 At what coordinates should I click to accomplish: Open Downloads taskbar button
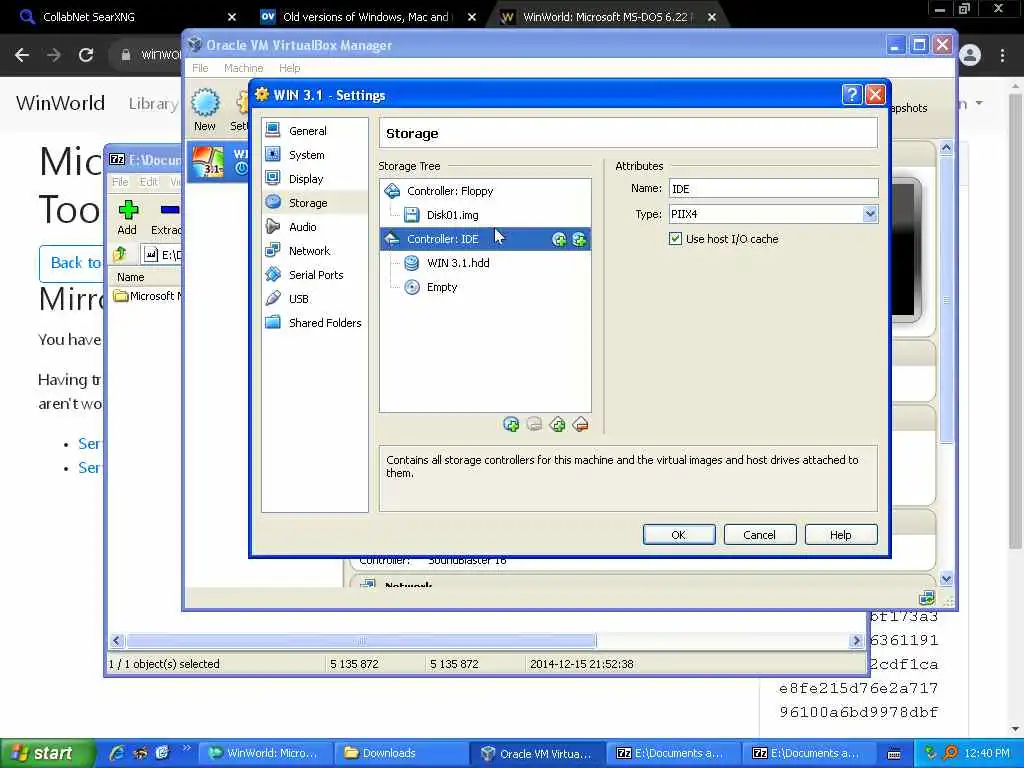click(401, 753)
